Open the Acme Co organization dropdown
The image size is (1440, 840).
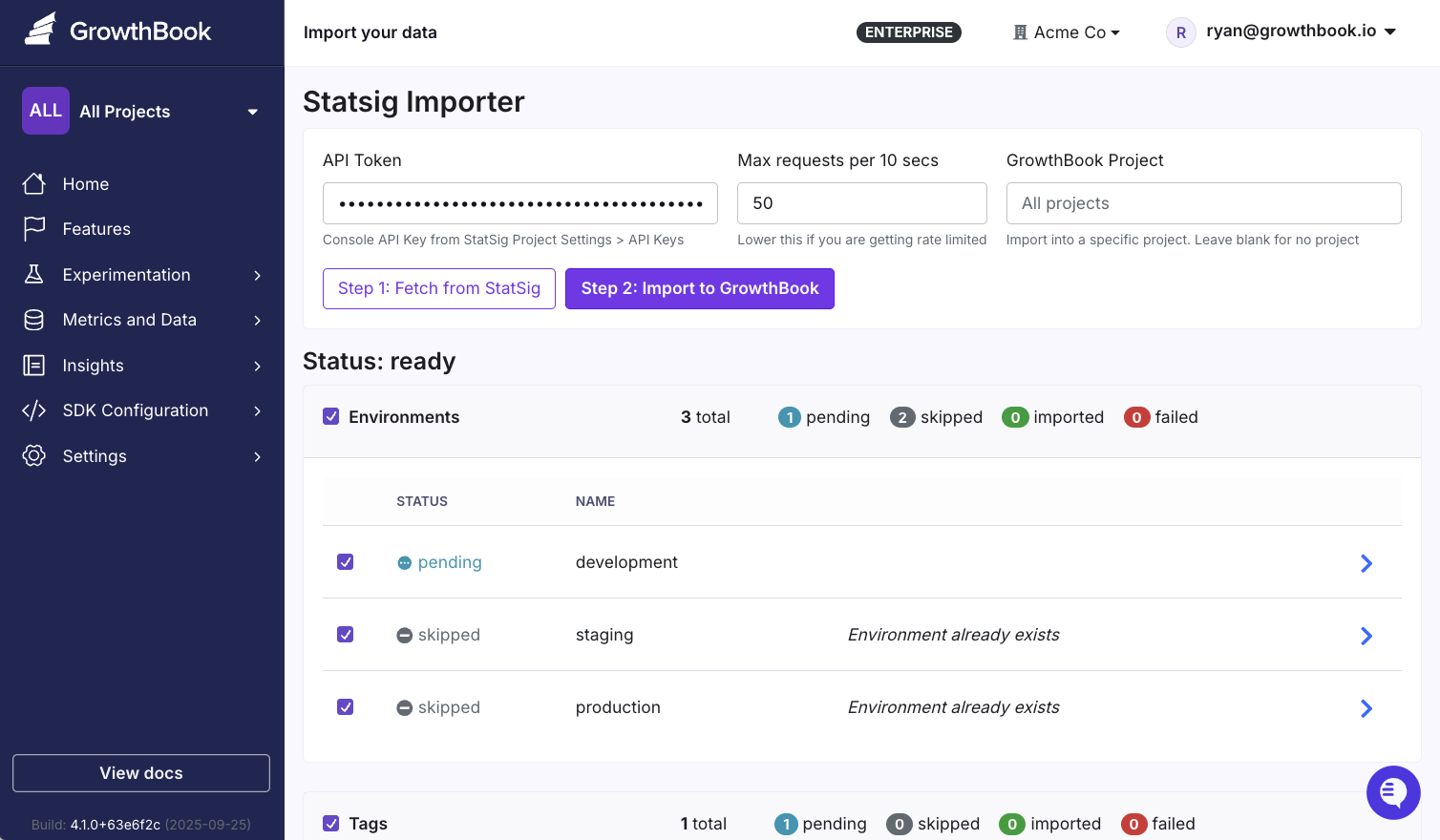[x=1067, y=32]
